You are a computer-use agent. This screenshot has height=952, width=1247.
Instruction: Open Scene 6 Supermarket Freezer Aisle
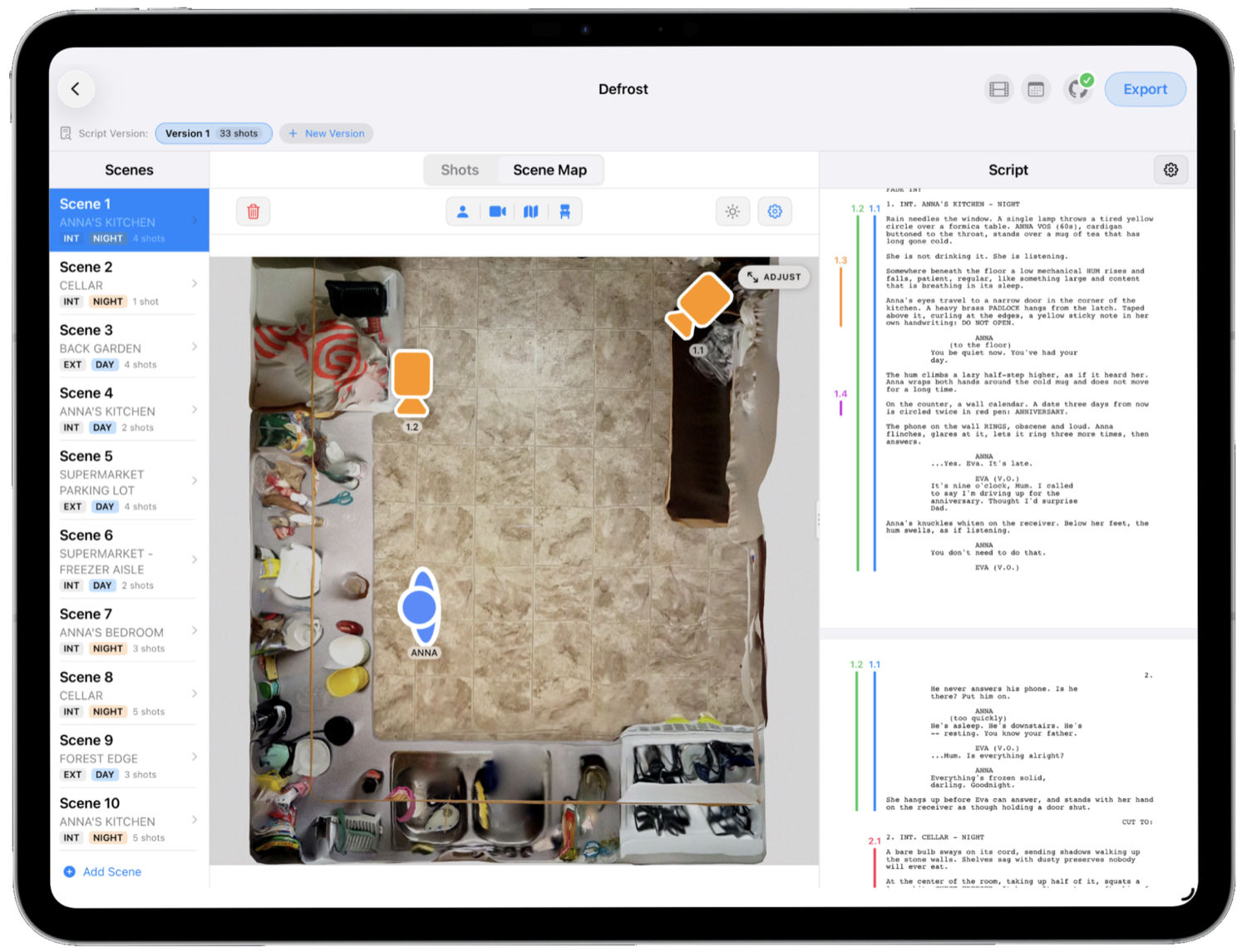point(129,560)
